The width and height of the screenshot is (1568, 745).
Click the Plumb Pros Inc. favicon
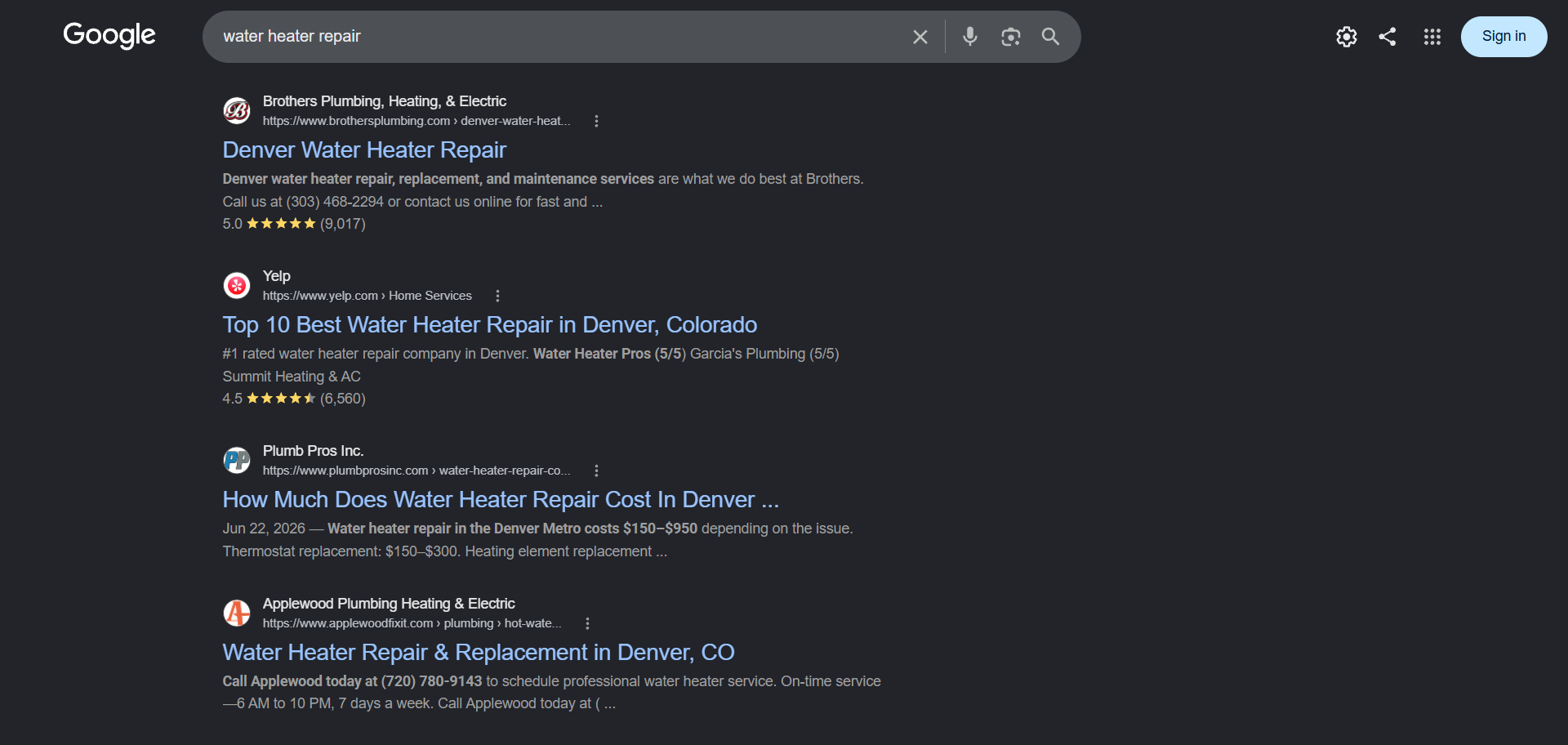237,460
